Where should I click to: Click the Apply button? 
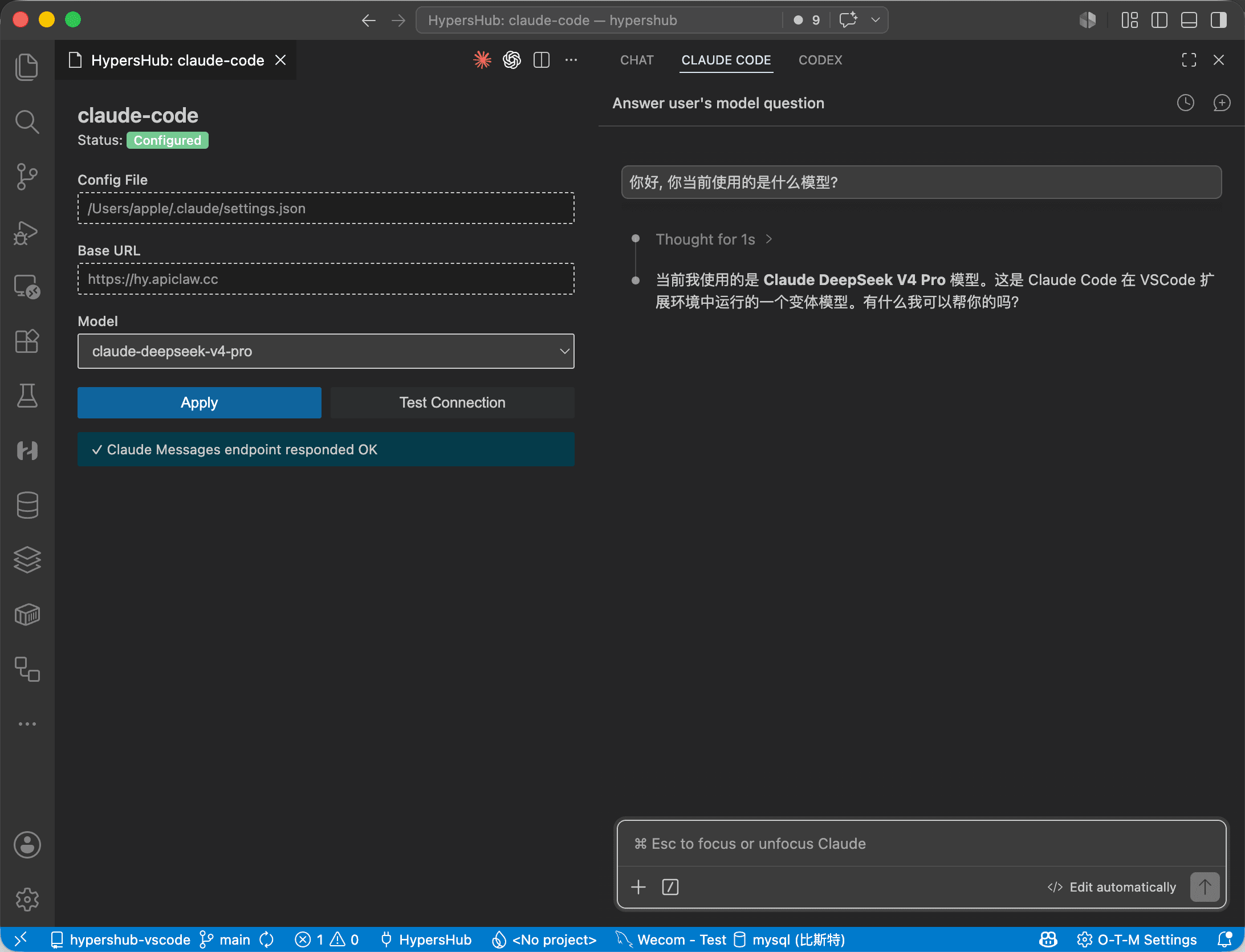[x=200, y=402]
